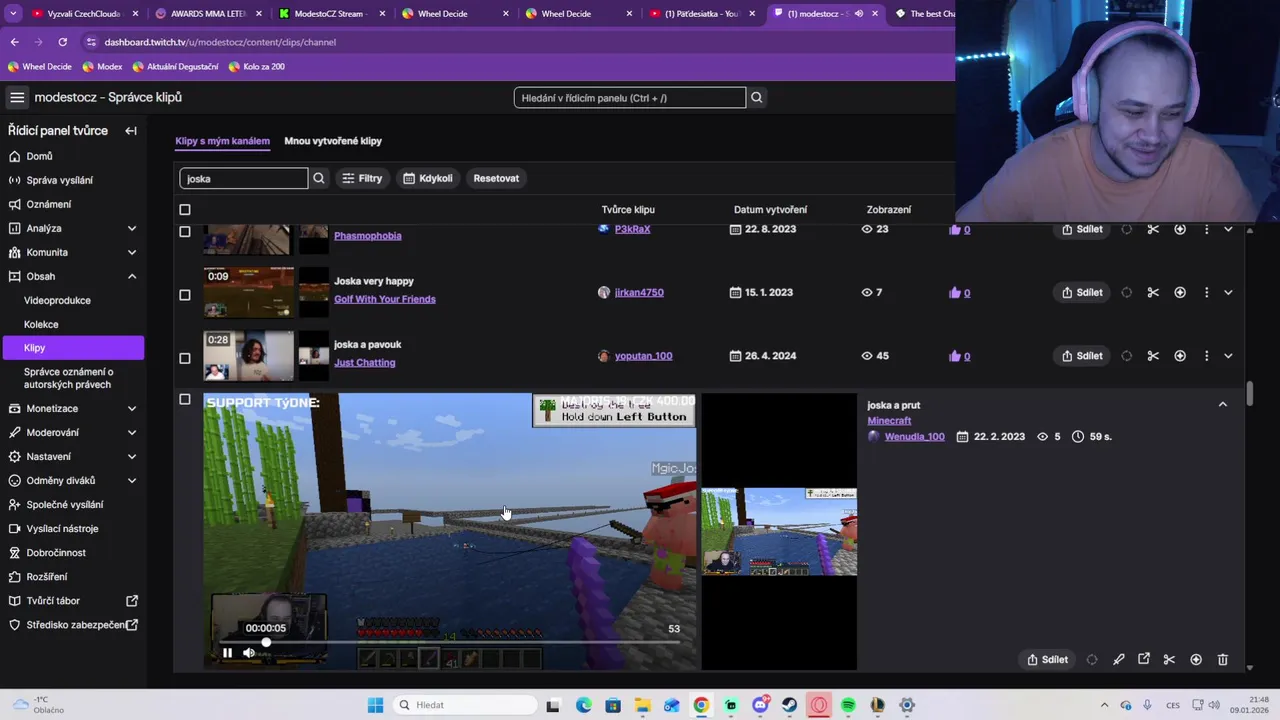This screenshot has height=720, width=1280.
Task: Open Spotify from the Windows taskbar
Action: [848, 705]
